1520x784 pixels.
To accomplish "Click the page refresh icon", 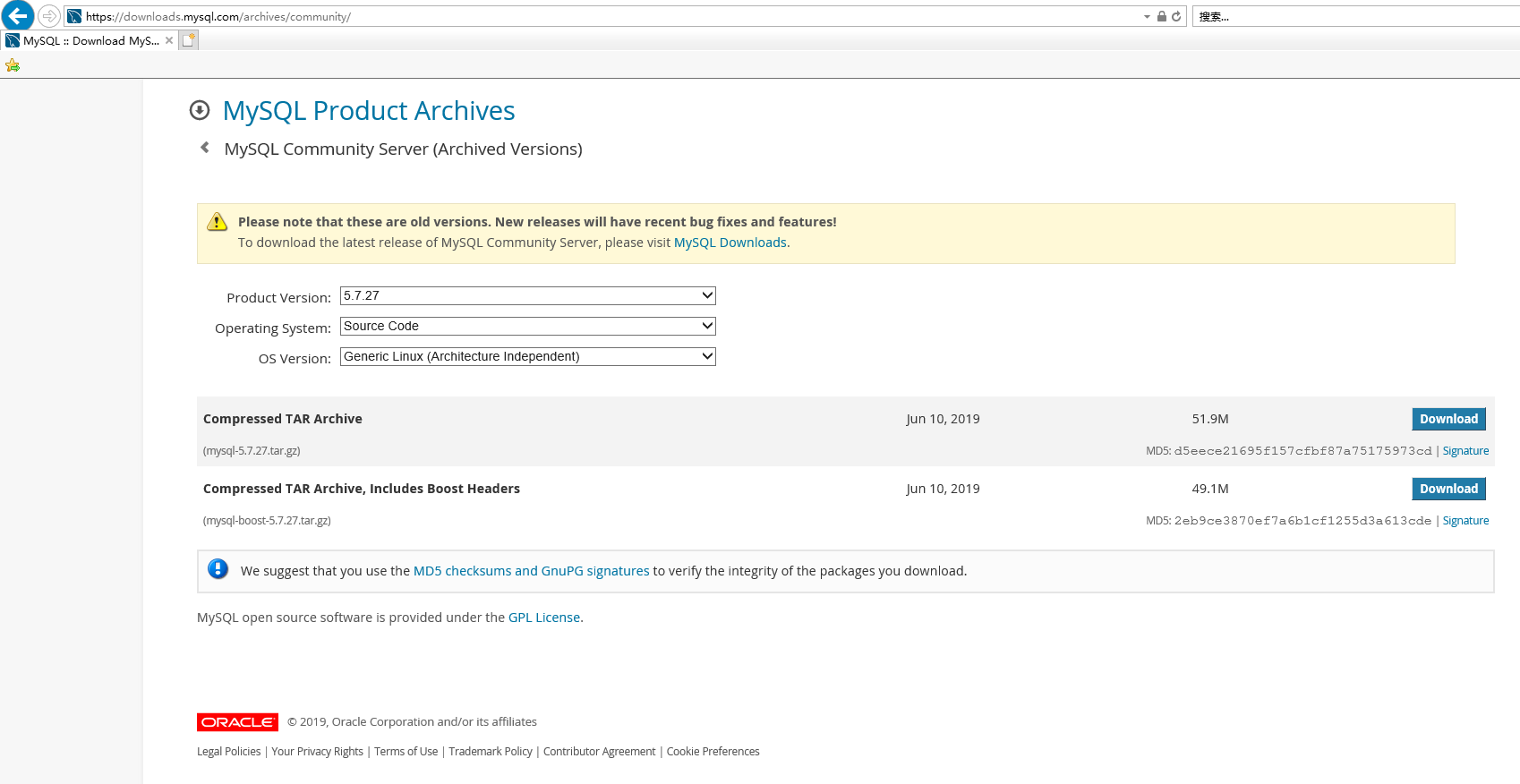I will pos(1176,16).
